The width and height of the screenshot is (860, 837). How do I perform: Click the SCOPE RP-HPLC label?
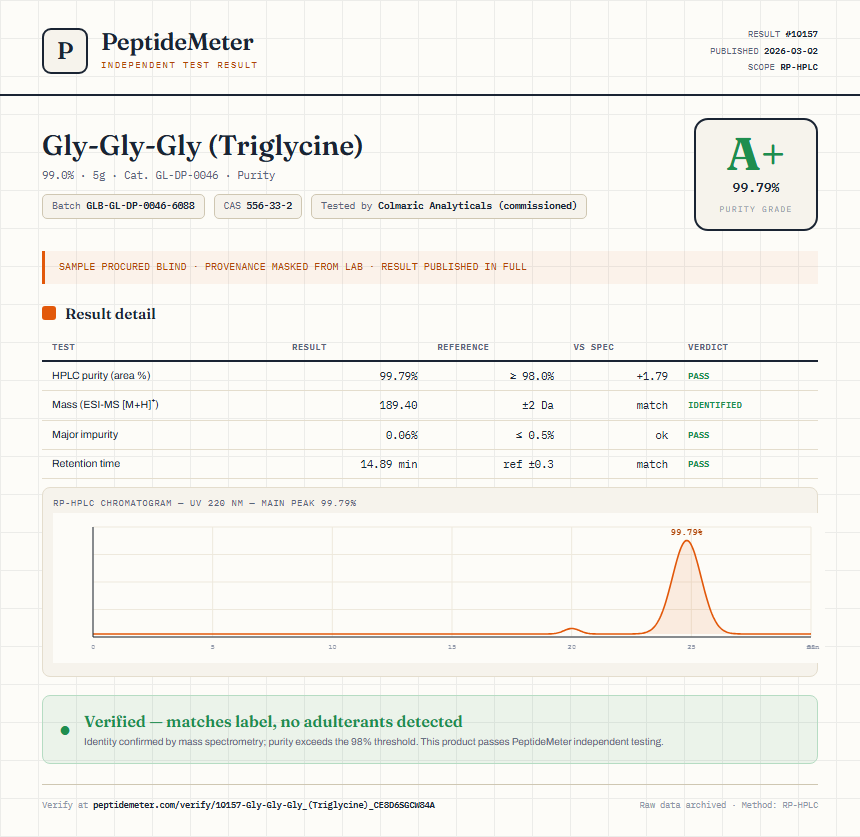783,67
